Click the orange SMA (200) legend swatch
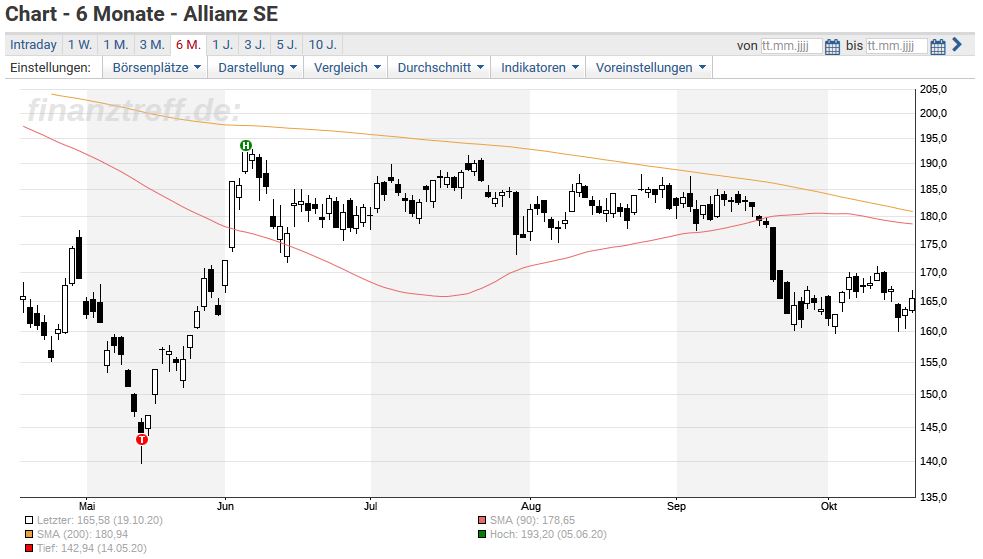The width and height of the screenshot is (983, 559). coord(29,535)
